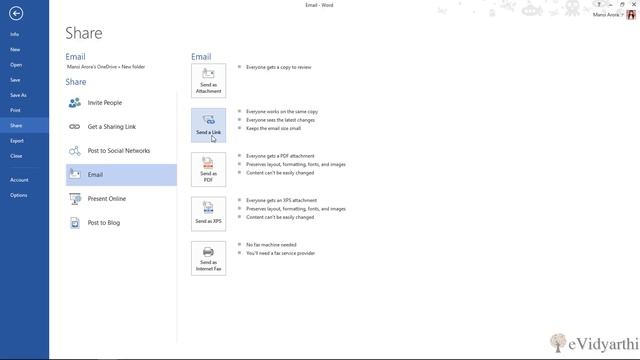
Task: Click 'Everyone works on the same copy' text
Action: coord(282,111)
